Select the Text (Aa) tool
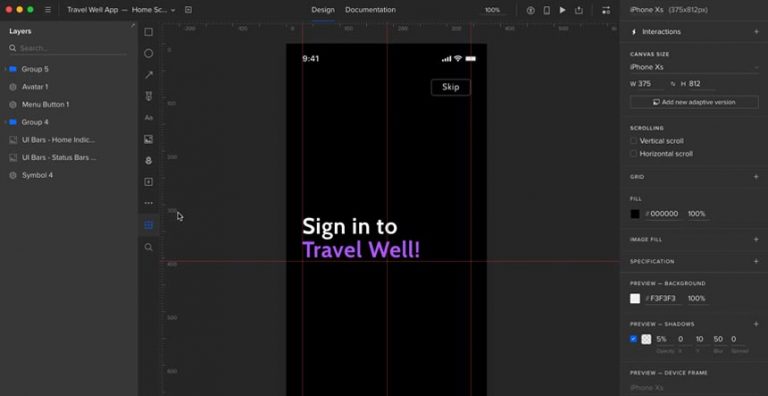768x396 pixels. tap(148, 118)
